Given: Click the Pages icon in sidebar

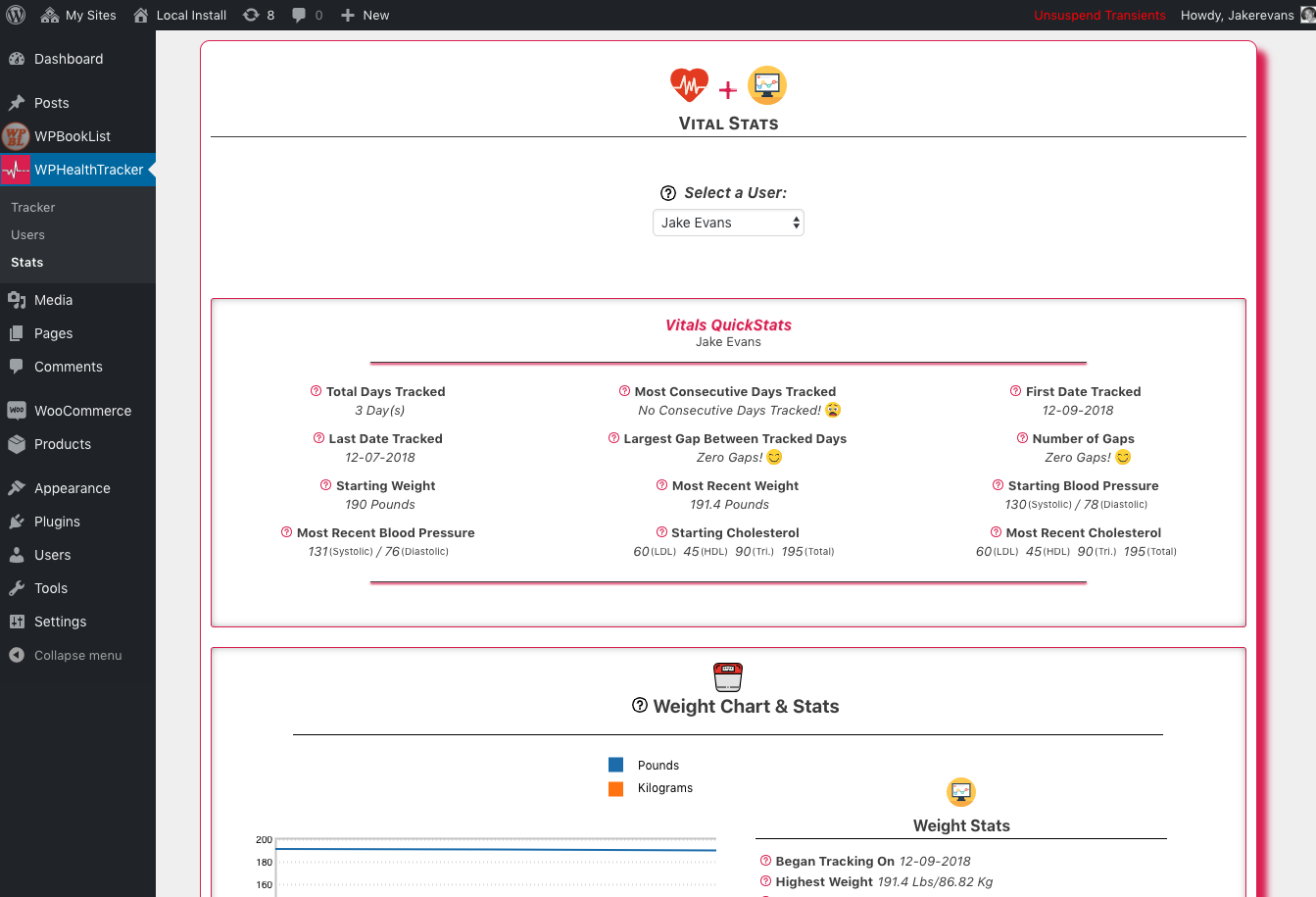Looking at the screenshot, I should click(17, 333).
